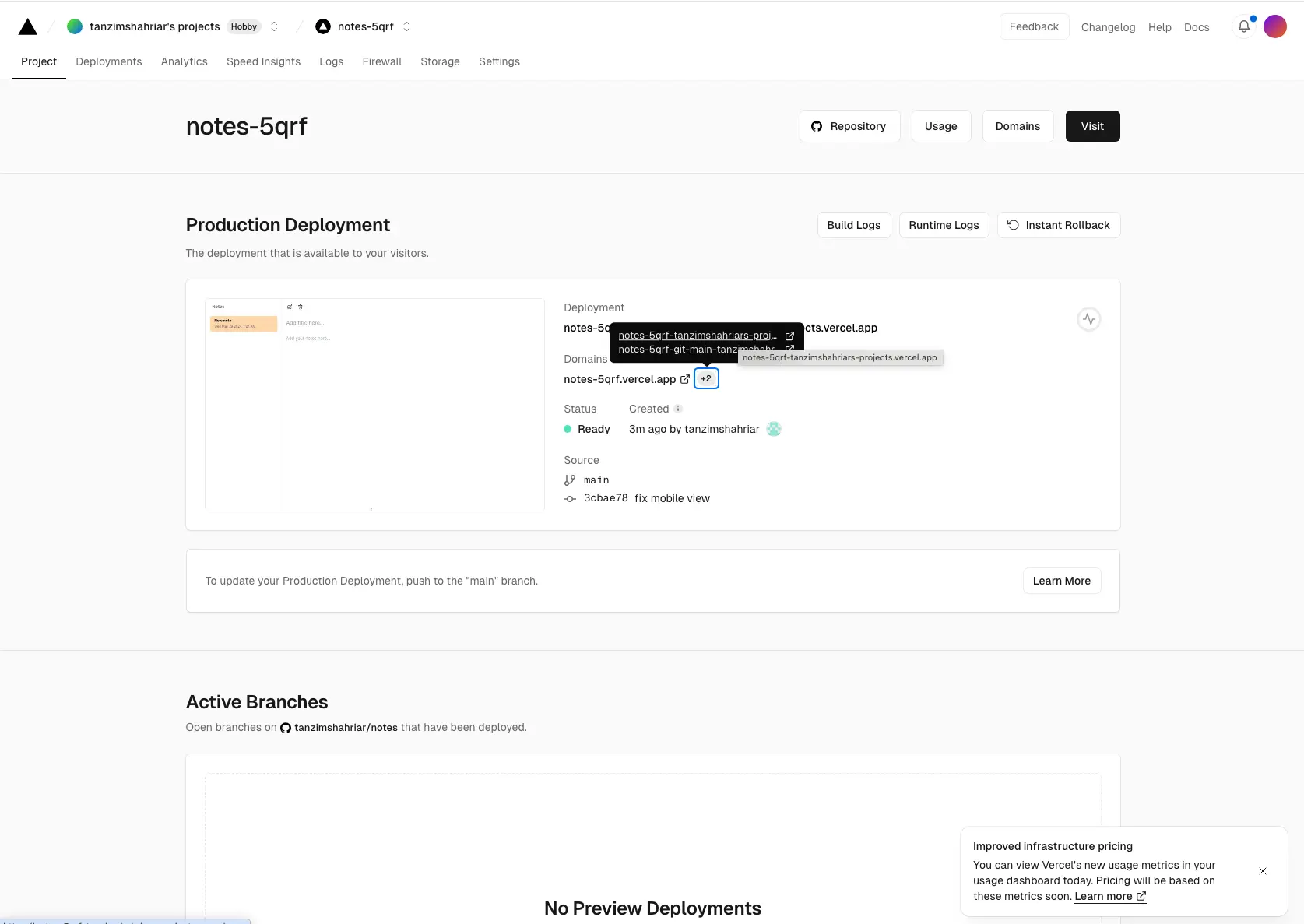The width and height of the screenshot is (1304, 924).
Task: Click the notes-5qrf project icon in breadcrumb
Action: (x=323, y=26)
